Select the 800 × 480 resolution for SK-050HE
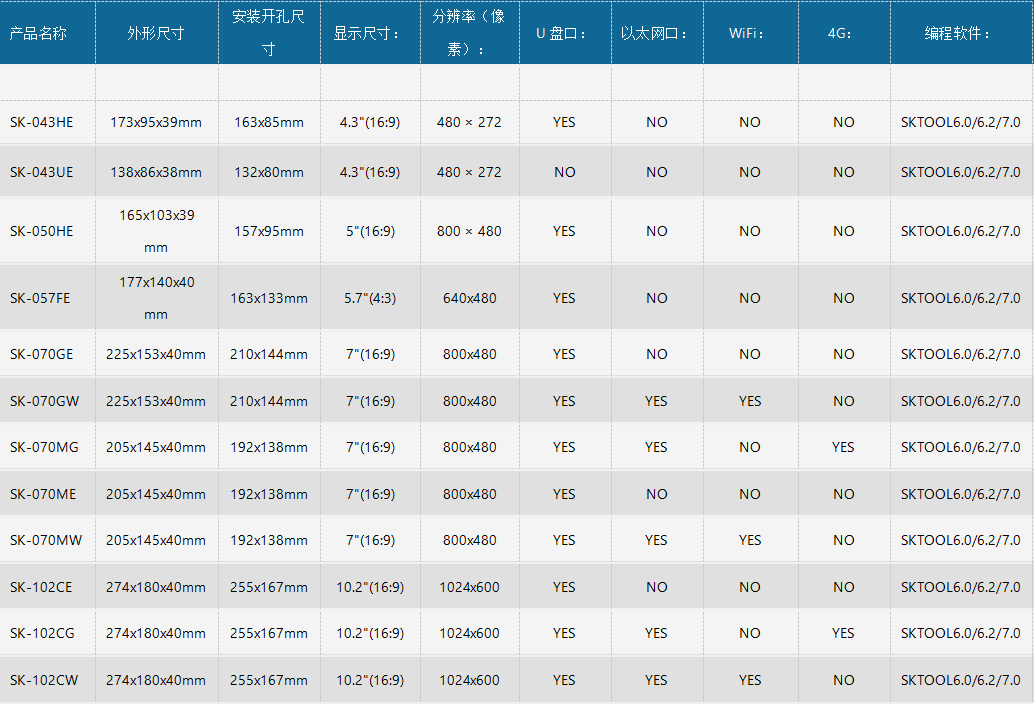 tap(469, 231)
